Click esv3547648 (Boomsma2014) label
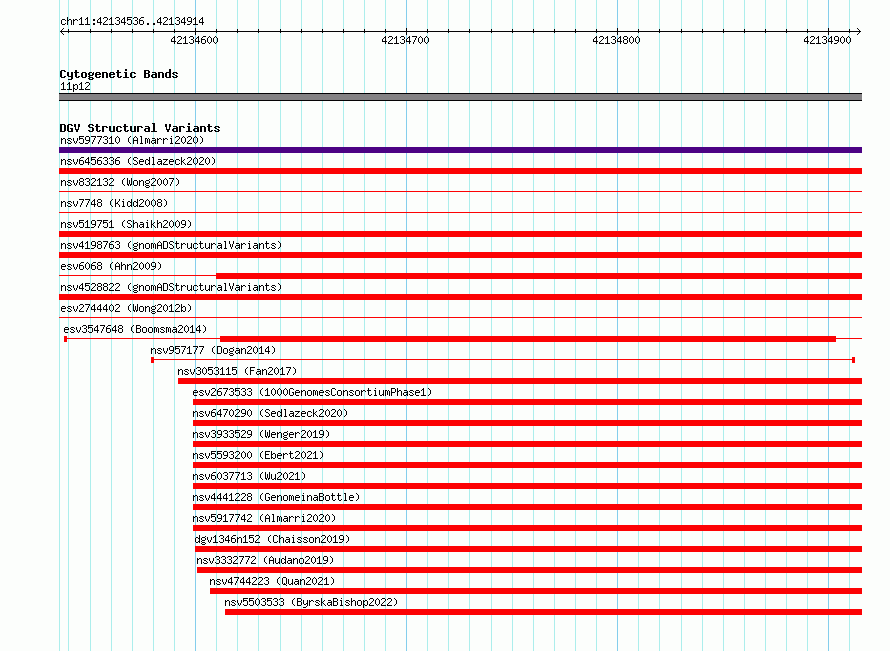This screenshot has height=651, width=890. (x=135, y=329)
